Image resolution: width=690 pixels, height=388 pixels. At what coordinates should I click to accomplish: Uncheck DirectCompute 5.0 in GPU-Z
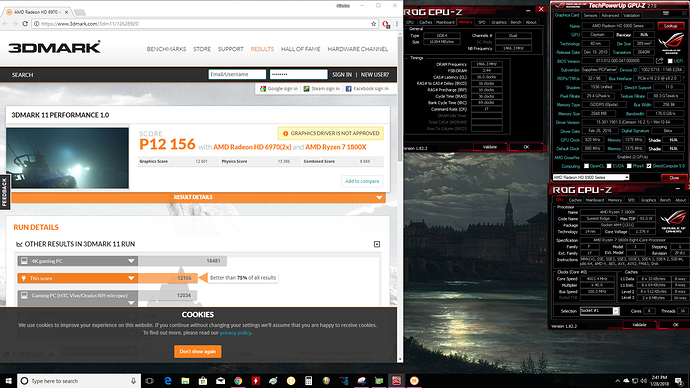pyautogui.click(x=649, y=166)
